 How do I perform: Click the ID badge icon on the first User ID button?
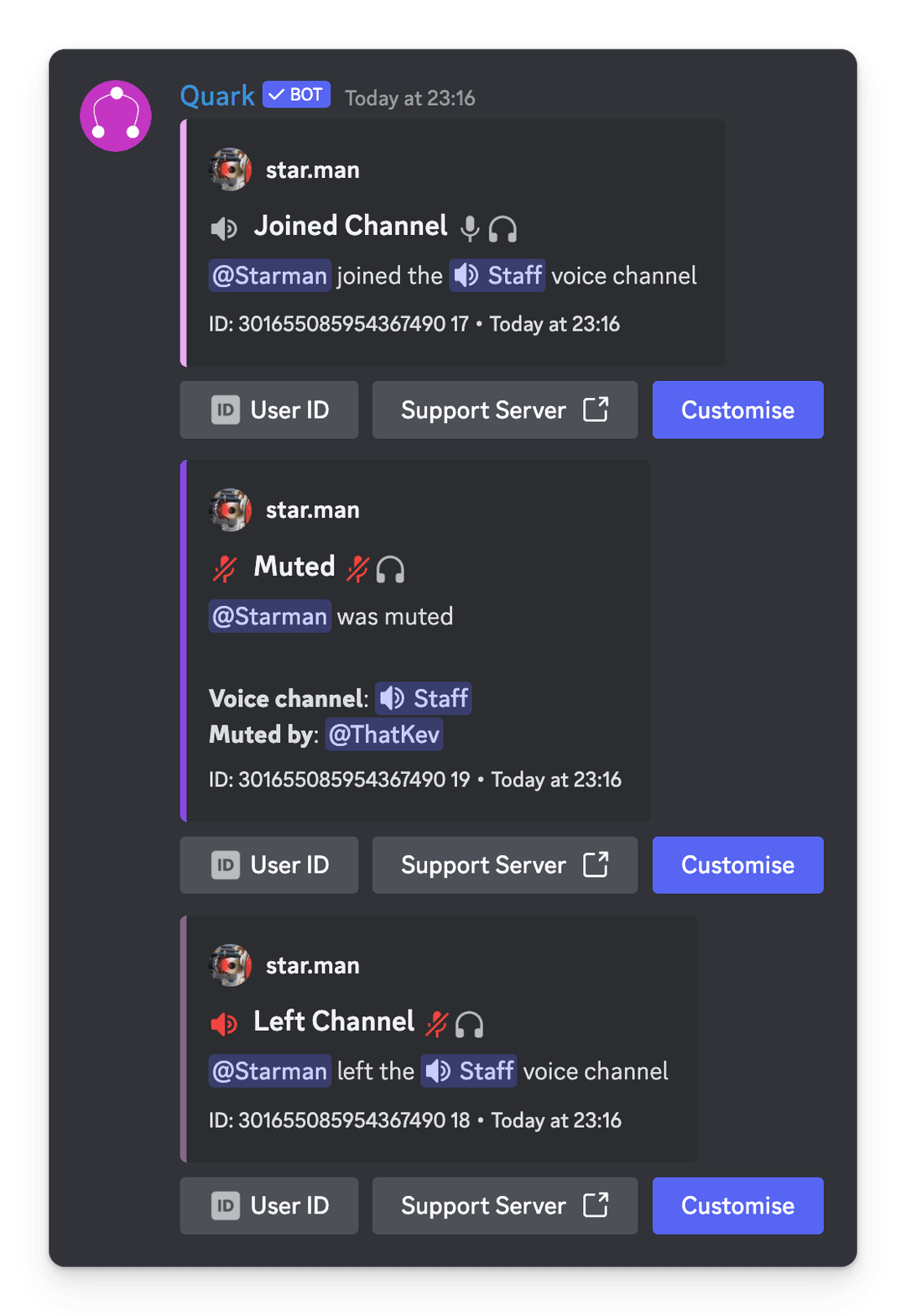click(225, 410)
